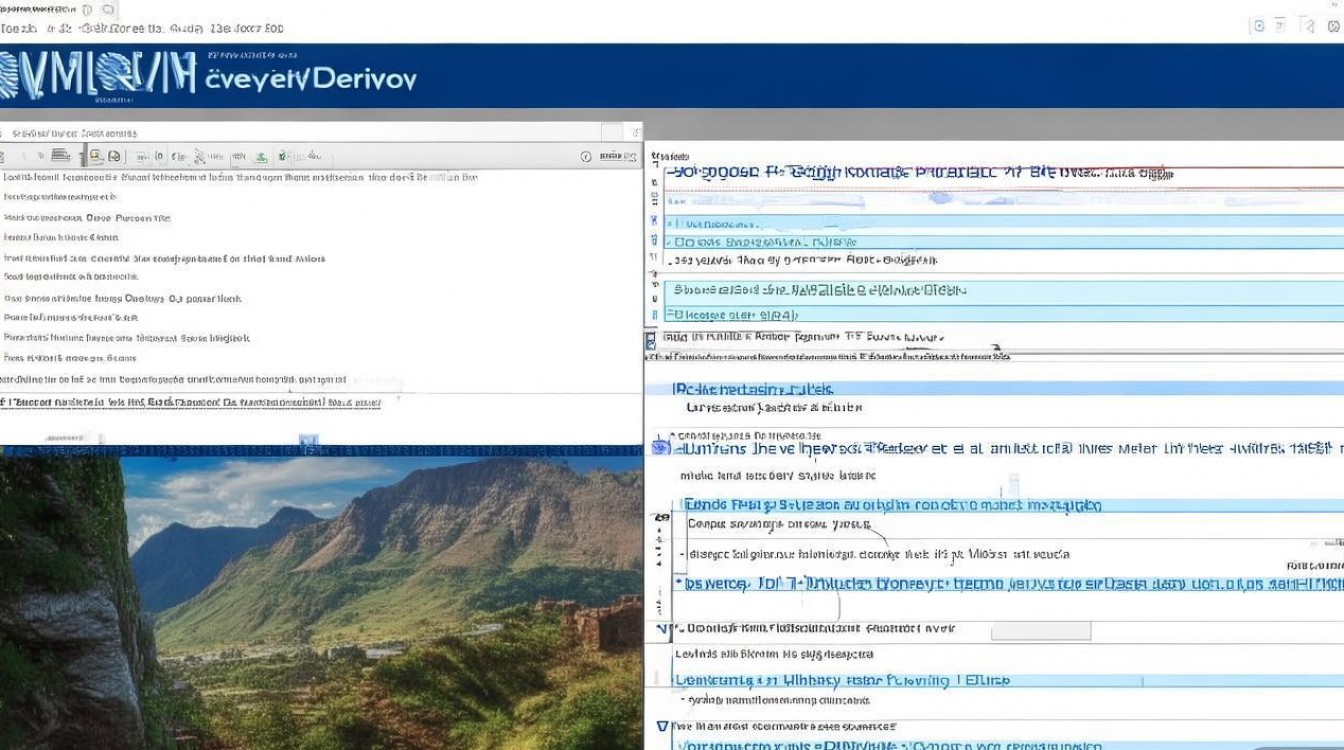Click the green check icon in the left toolbar
The width and height of the screenshot is (1344, 750).
pos(283,156)
